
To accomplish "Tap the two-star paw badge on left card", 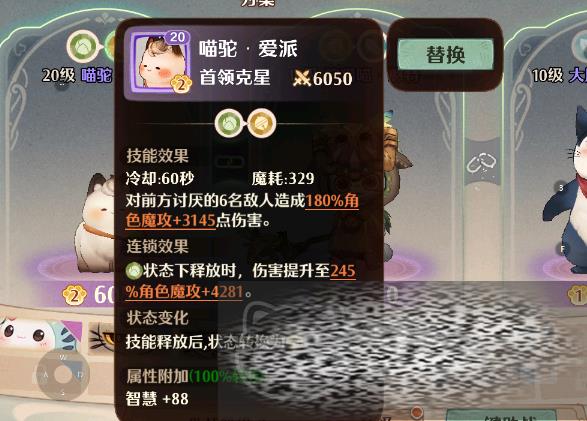I will (x=74, y=295).
